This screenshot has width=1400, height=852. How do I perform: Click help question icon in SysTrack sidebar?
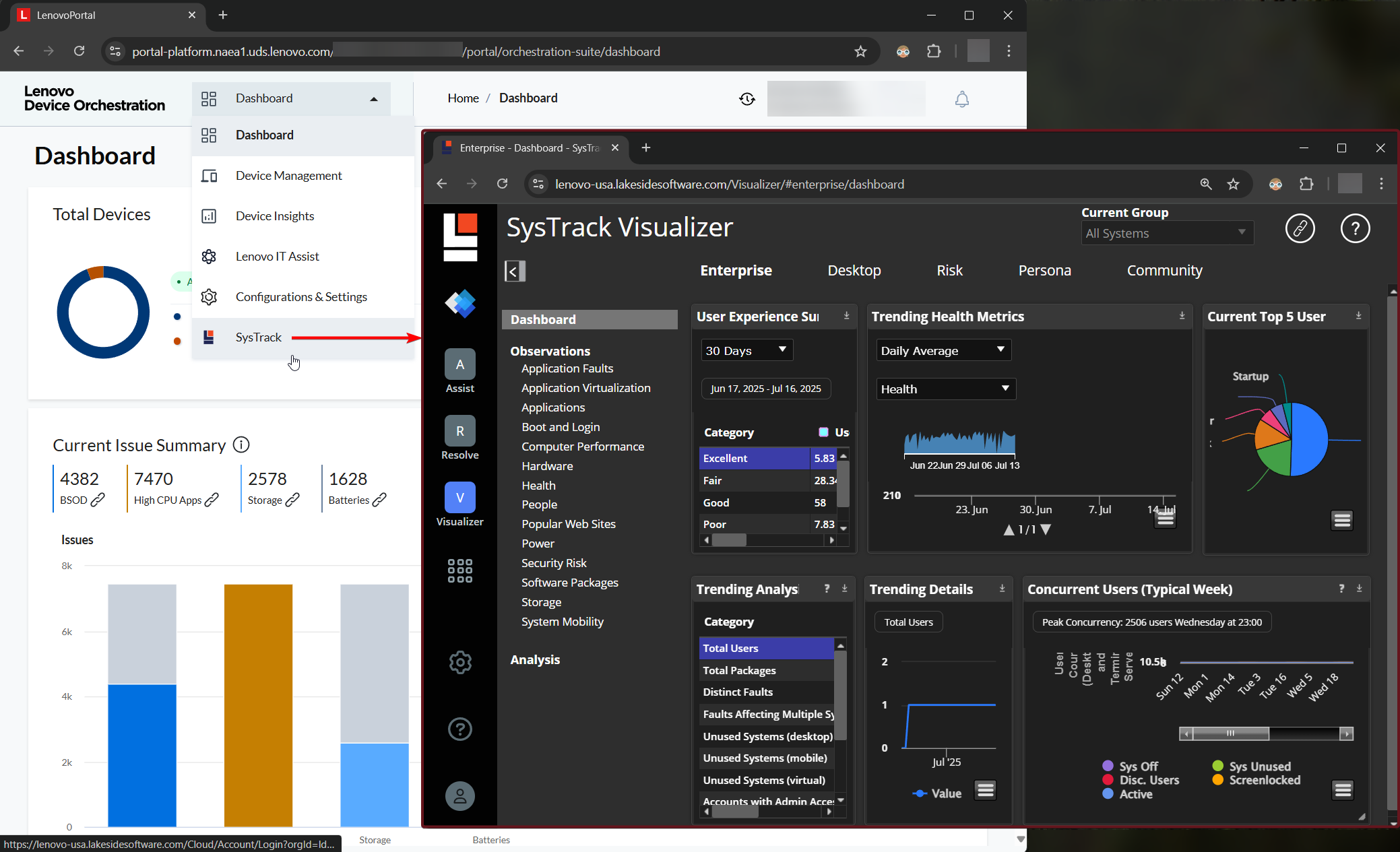pyautogui.click(x=460, y=729)
